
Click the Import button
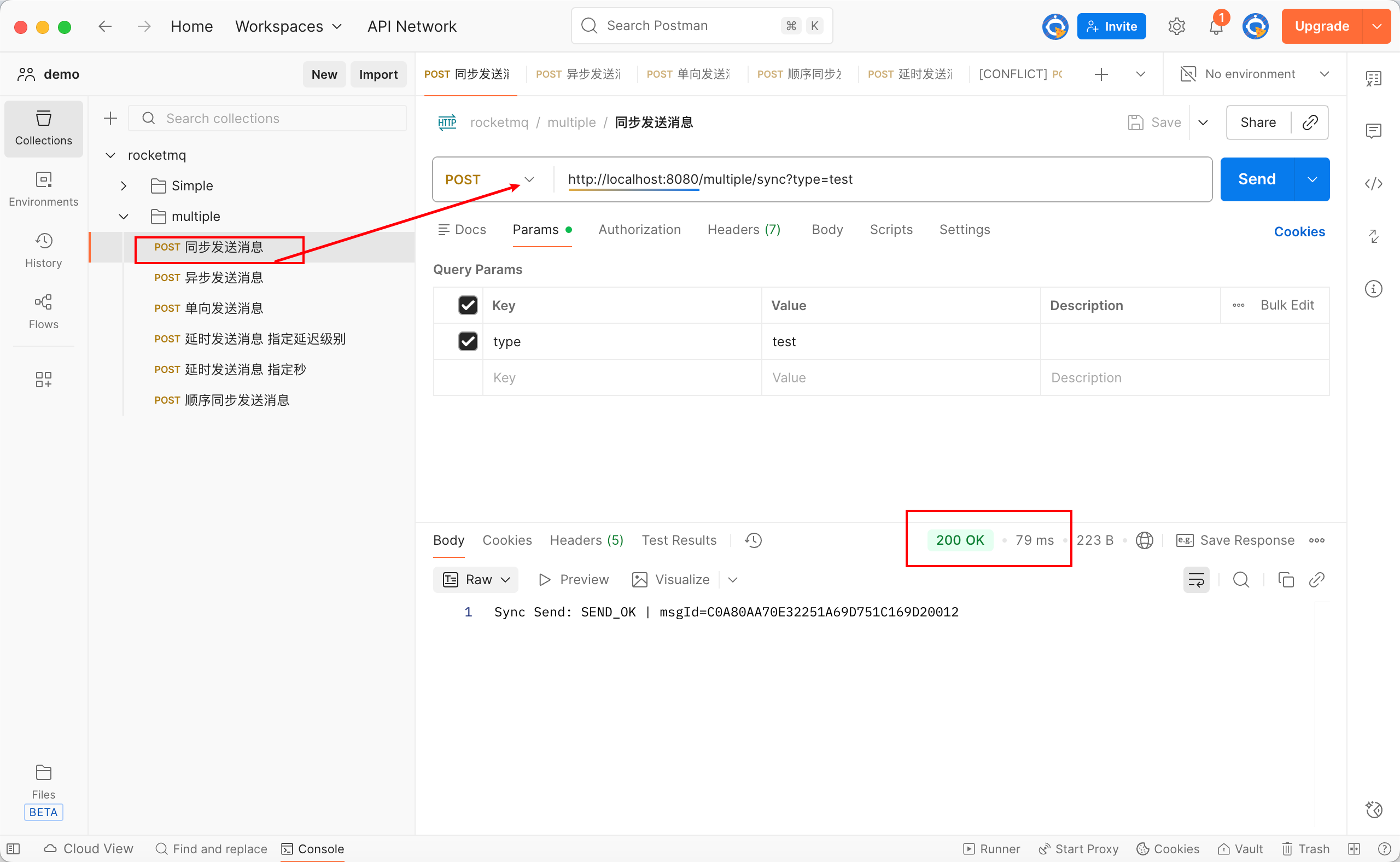[x=378, y=74]
